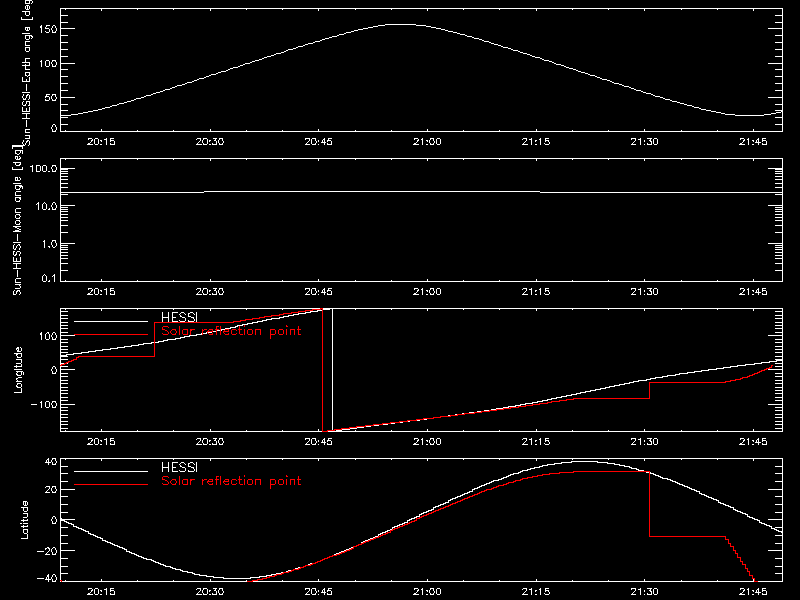The height and width of the screenshot is (600, 800).
Task: Click 20:30 time label under Longitude plot
Action: pyautogui.click(x=210, y=442)
